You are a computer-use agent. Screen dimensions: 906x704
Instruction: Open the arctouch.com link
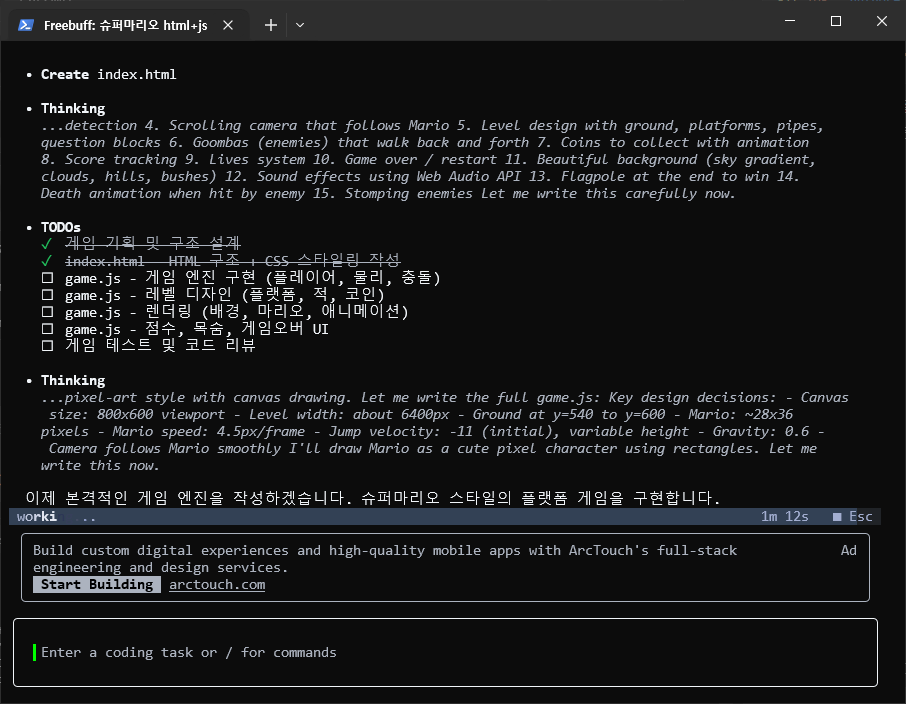[x=217, y=584]
